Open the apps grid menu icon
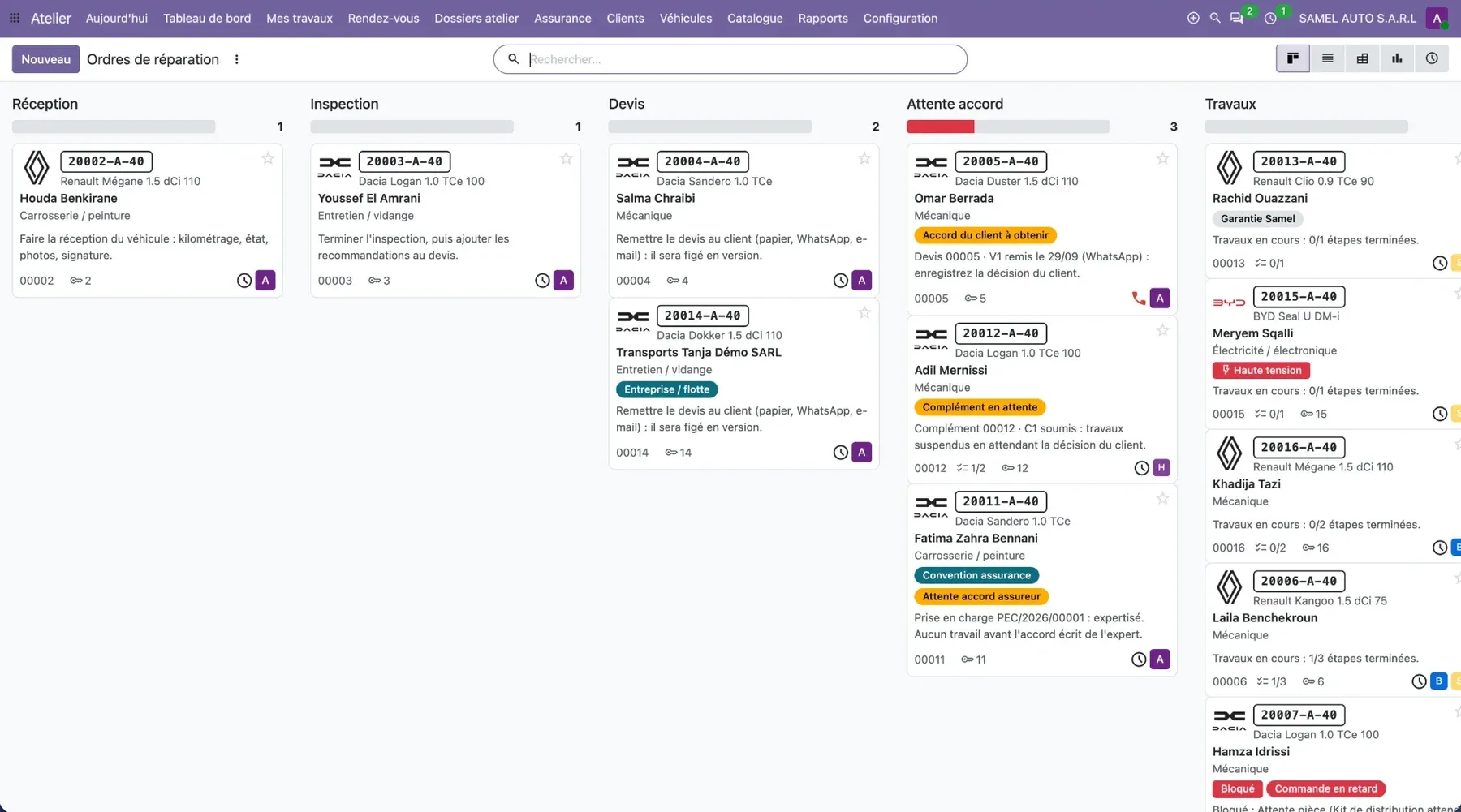The width and height of the screenshot is (1461, 812). pyautogui.click(x=15, y=18)
